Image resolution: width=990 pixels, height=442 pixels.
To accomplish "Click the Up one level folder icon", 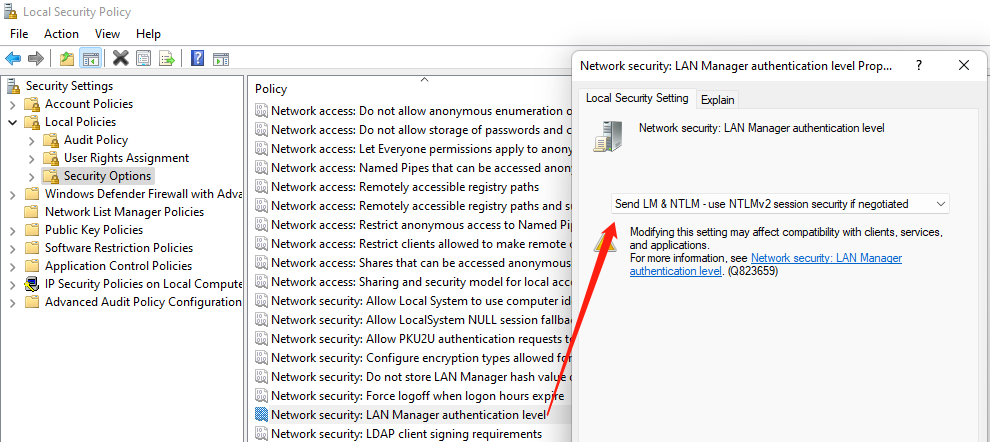I will coord(66,58).
